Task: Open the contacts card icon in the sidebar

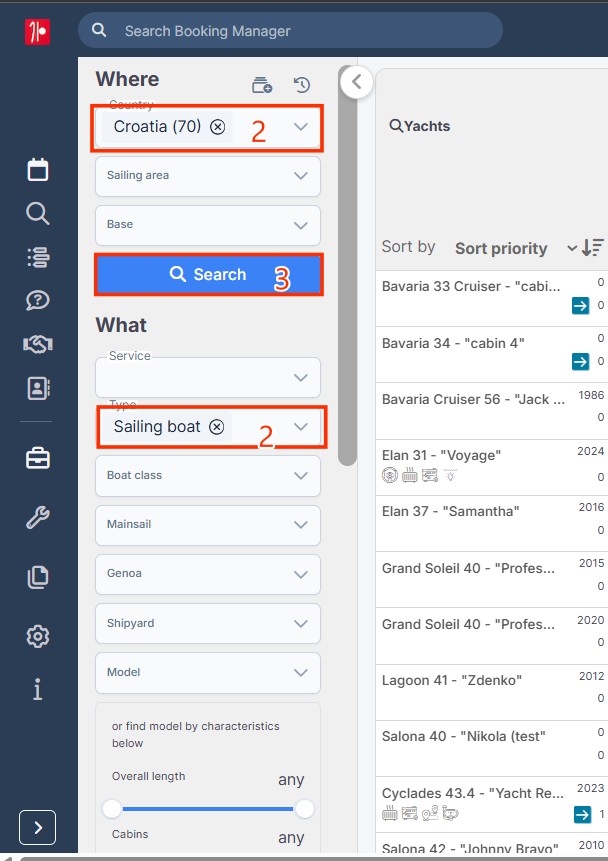Action: click(x=38, y=388)
